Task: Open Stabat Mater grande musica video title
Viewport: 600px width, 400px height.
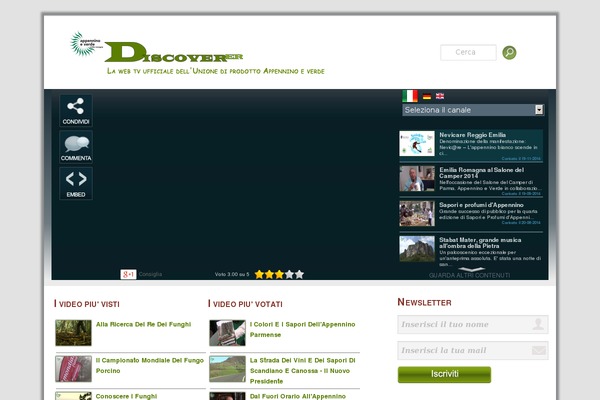Action: point(480,243)
